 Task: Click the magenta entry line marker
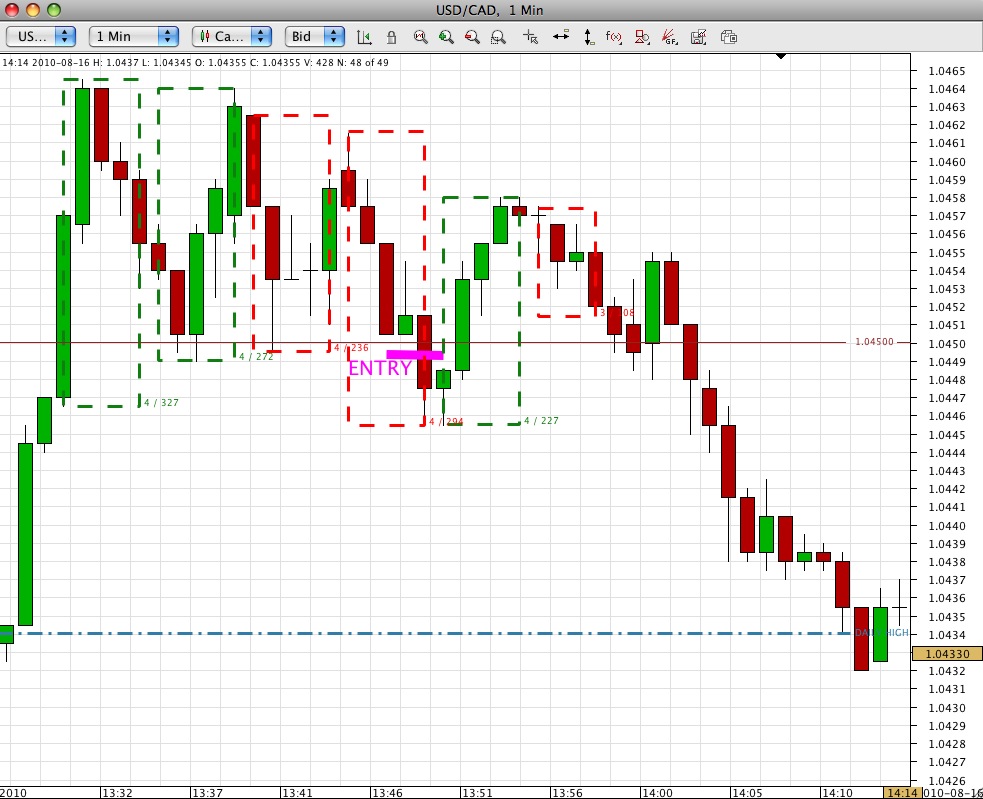(415, 355)
